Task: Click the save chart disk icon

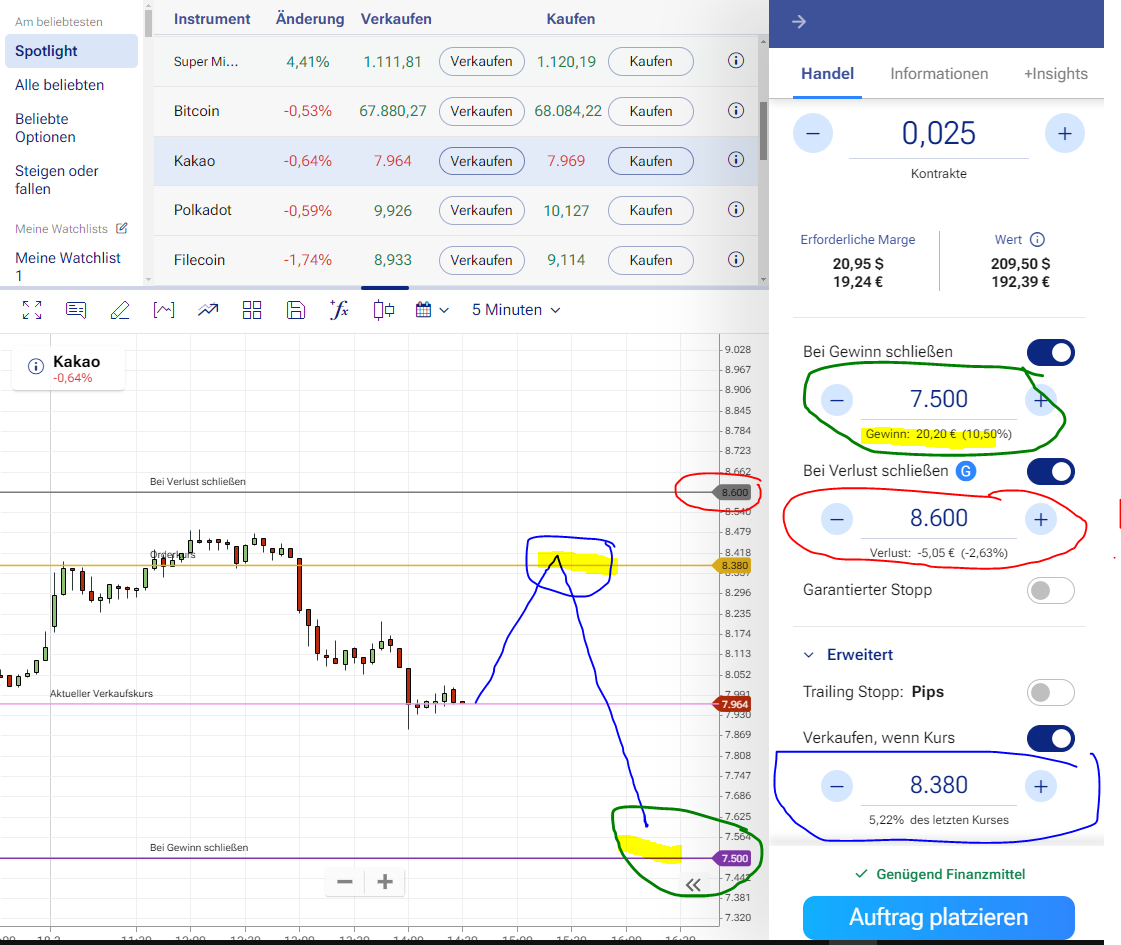Action: coord(295,310)
